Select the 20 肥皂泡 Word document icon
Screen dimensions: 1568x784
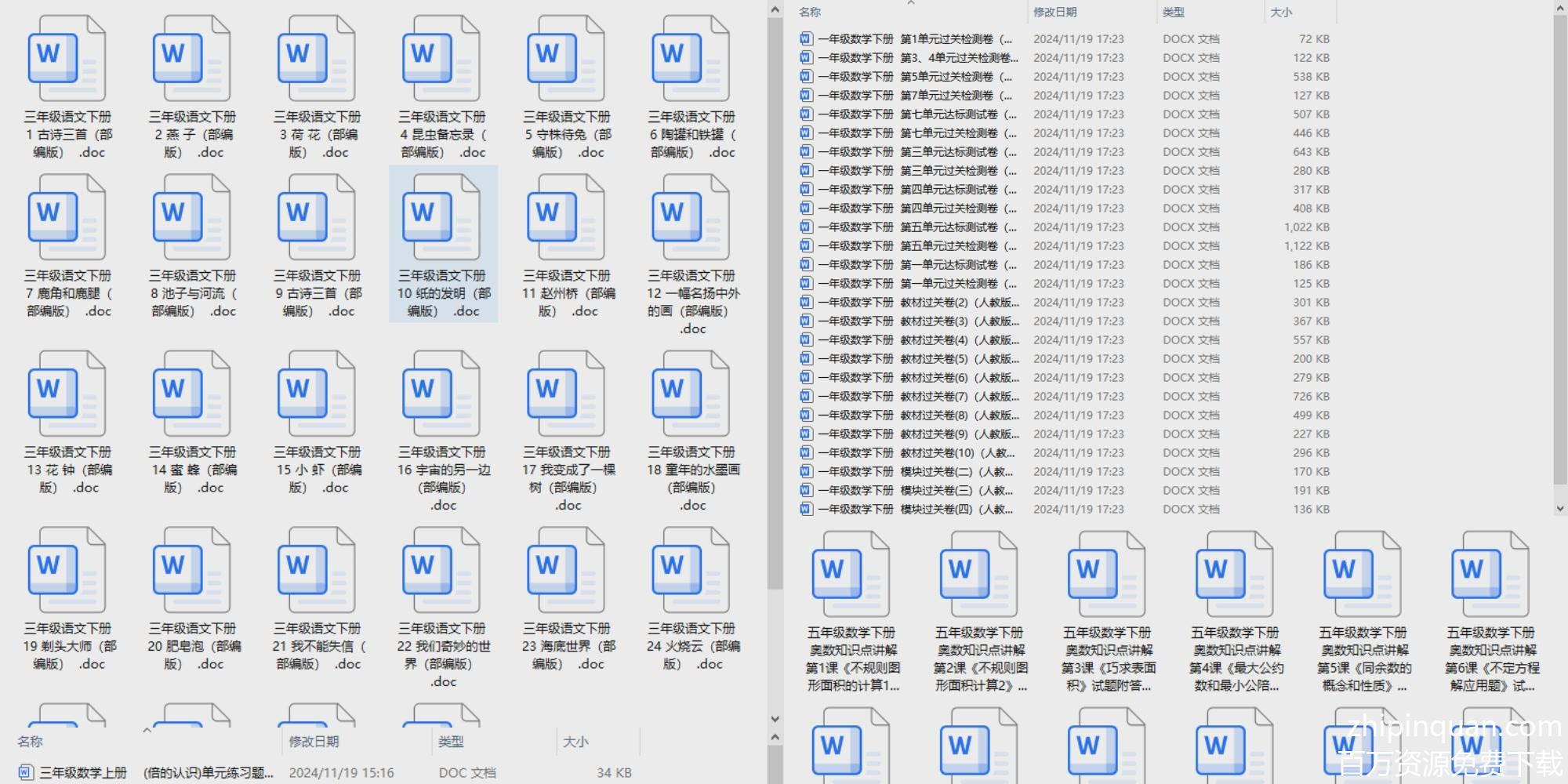[x=191, y=570]
